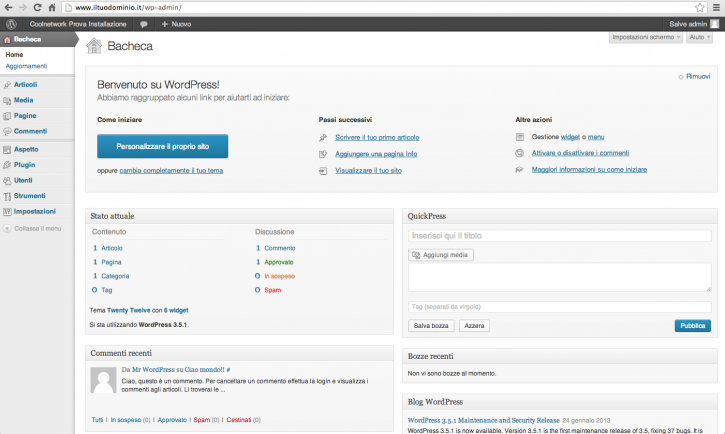Open the Impostazioni menu
This screenshot has height=434, width=725.
tap(35, 211)
